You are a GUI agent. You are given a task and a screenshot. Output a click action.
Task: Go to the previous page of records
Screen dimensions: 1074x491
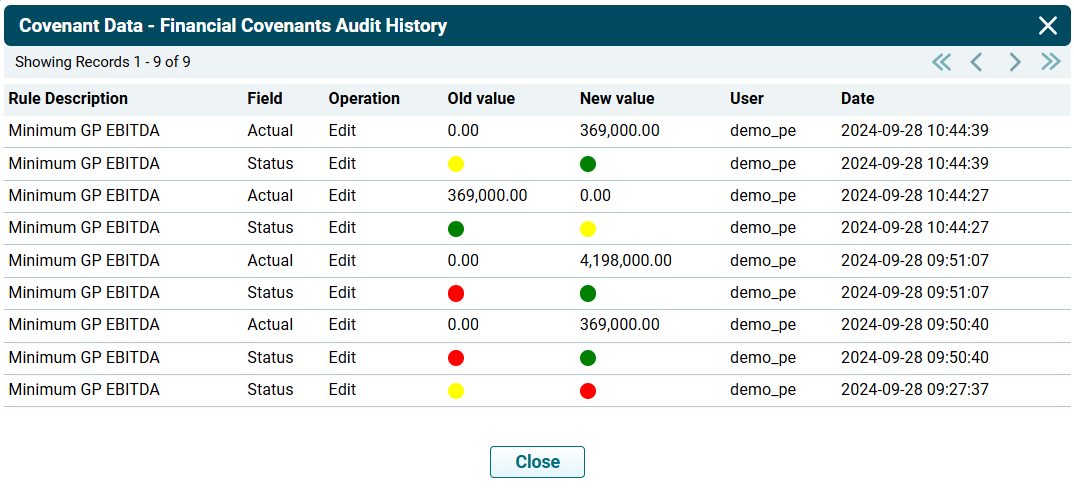[977, 62]
